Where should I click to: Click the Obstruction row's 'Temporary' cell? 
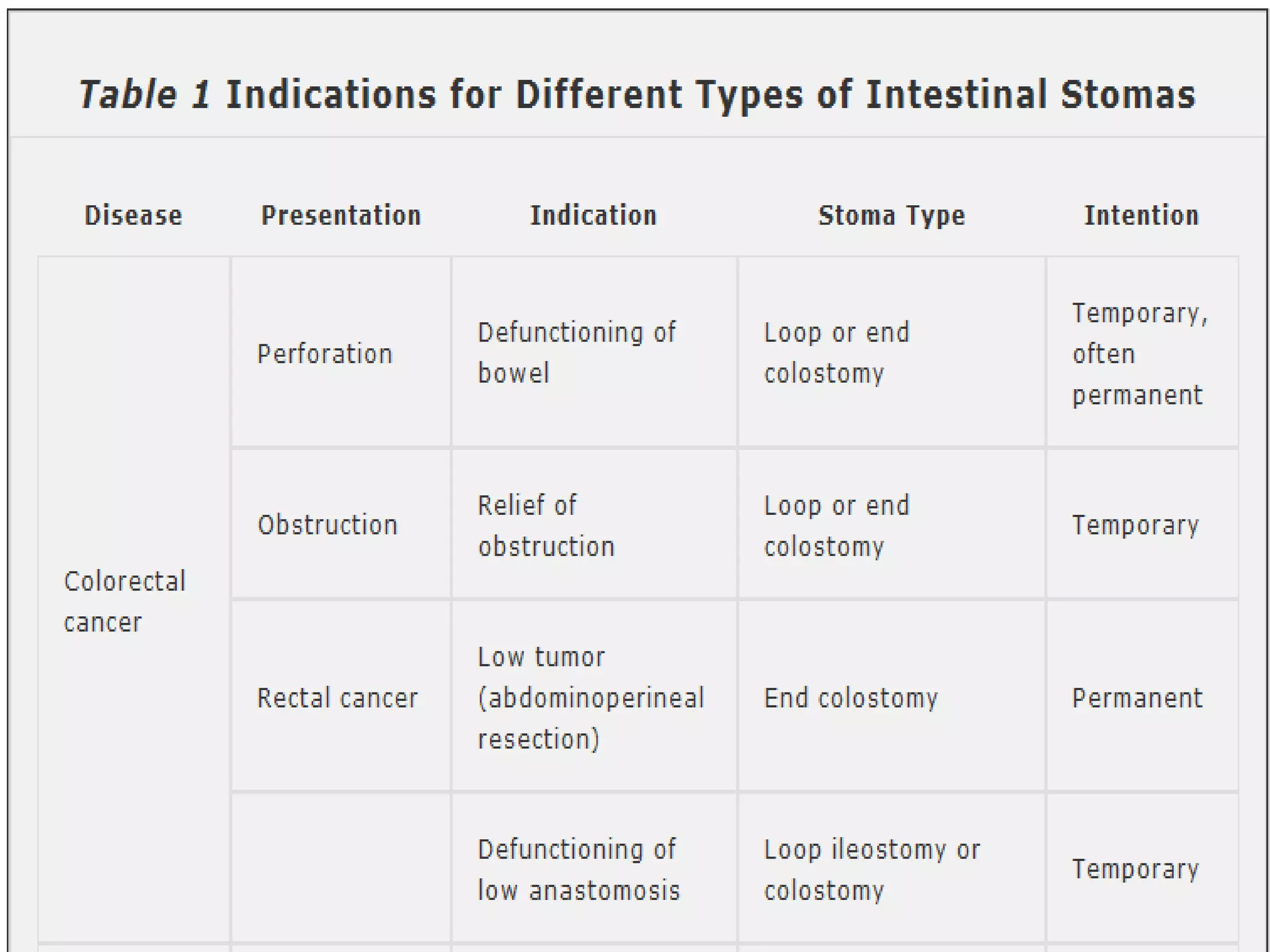tap(1142, 524)
